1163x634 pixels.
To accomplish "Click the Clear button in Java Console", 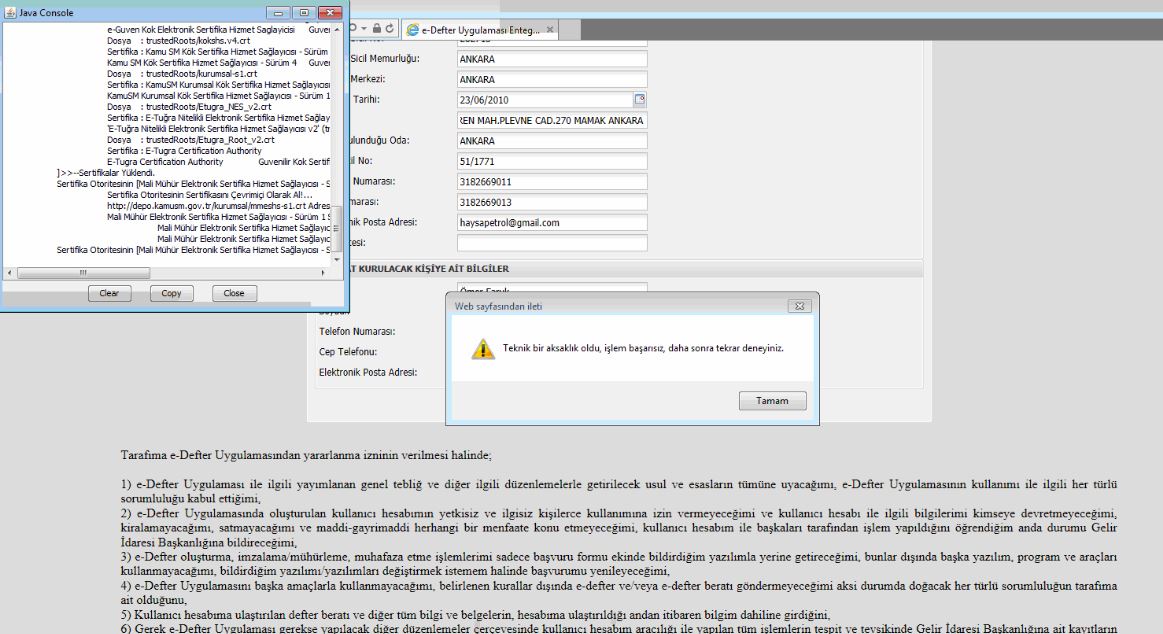I will coord(108,293).
